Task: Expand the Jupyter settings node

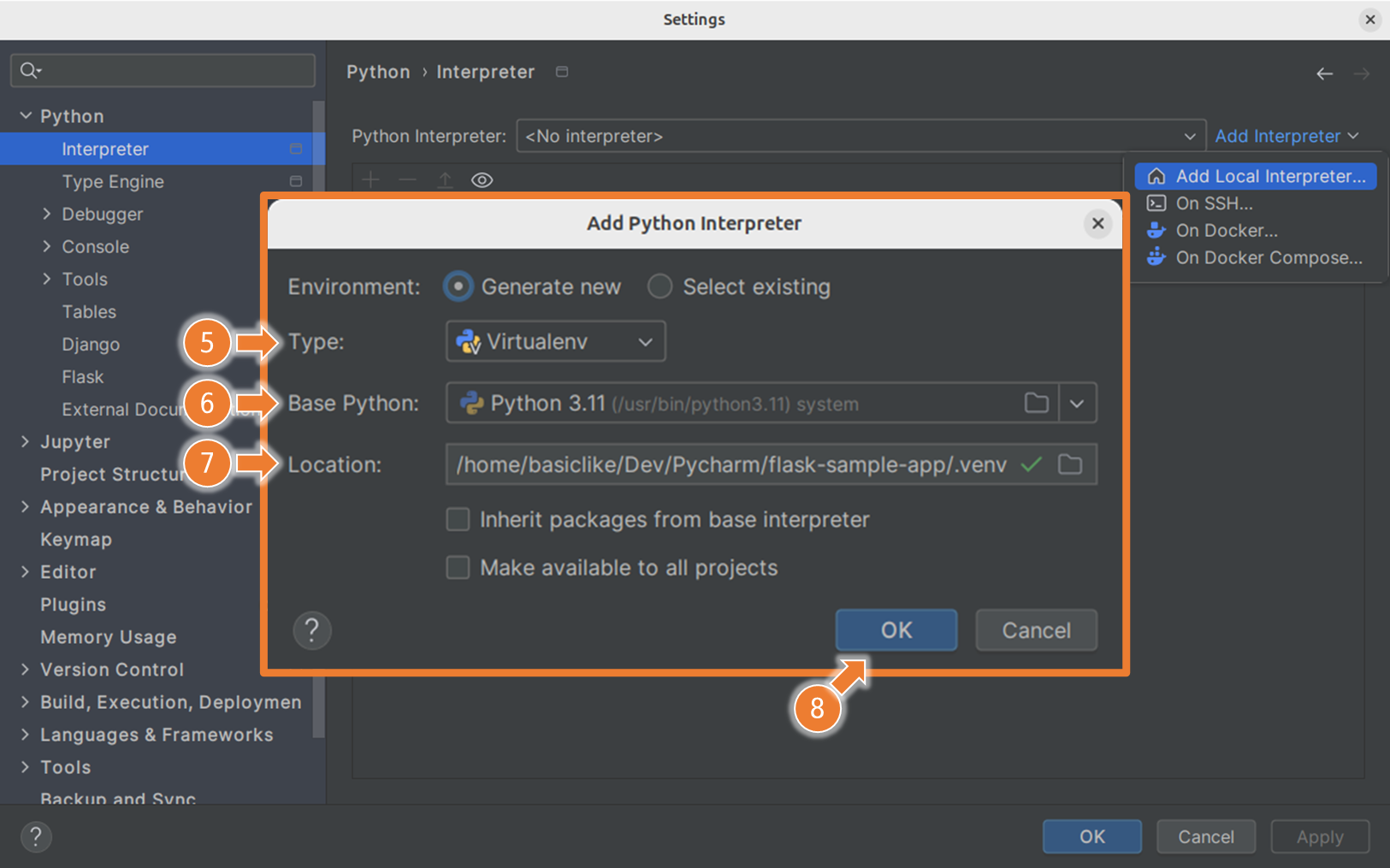Action: [x=26, y=441]
